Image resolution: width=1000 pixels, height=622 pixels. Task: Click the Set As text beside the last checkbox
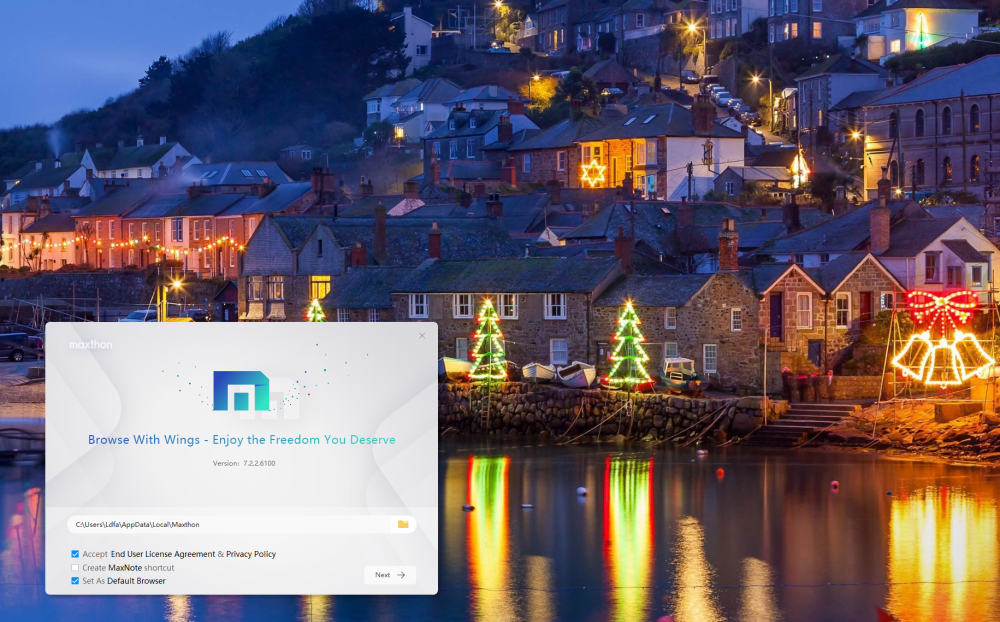tap(93, 581)
